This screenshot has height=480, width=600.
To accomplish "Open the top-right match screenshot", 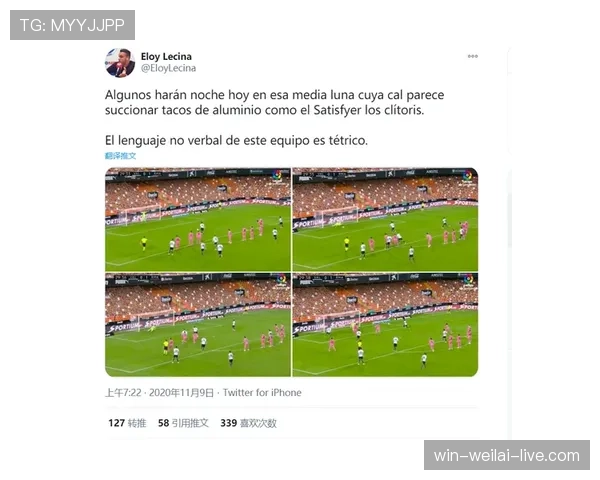I will pyautogui.click(x=385, y=219).
